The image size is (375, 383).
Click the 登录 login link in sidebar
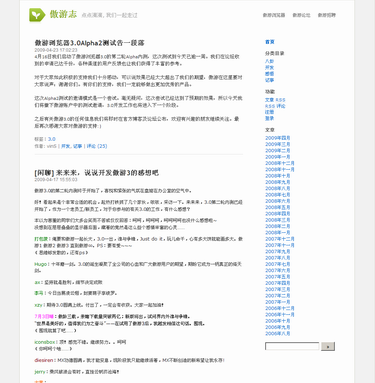(269, 118)
